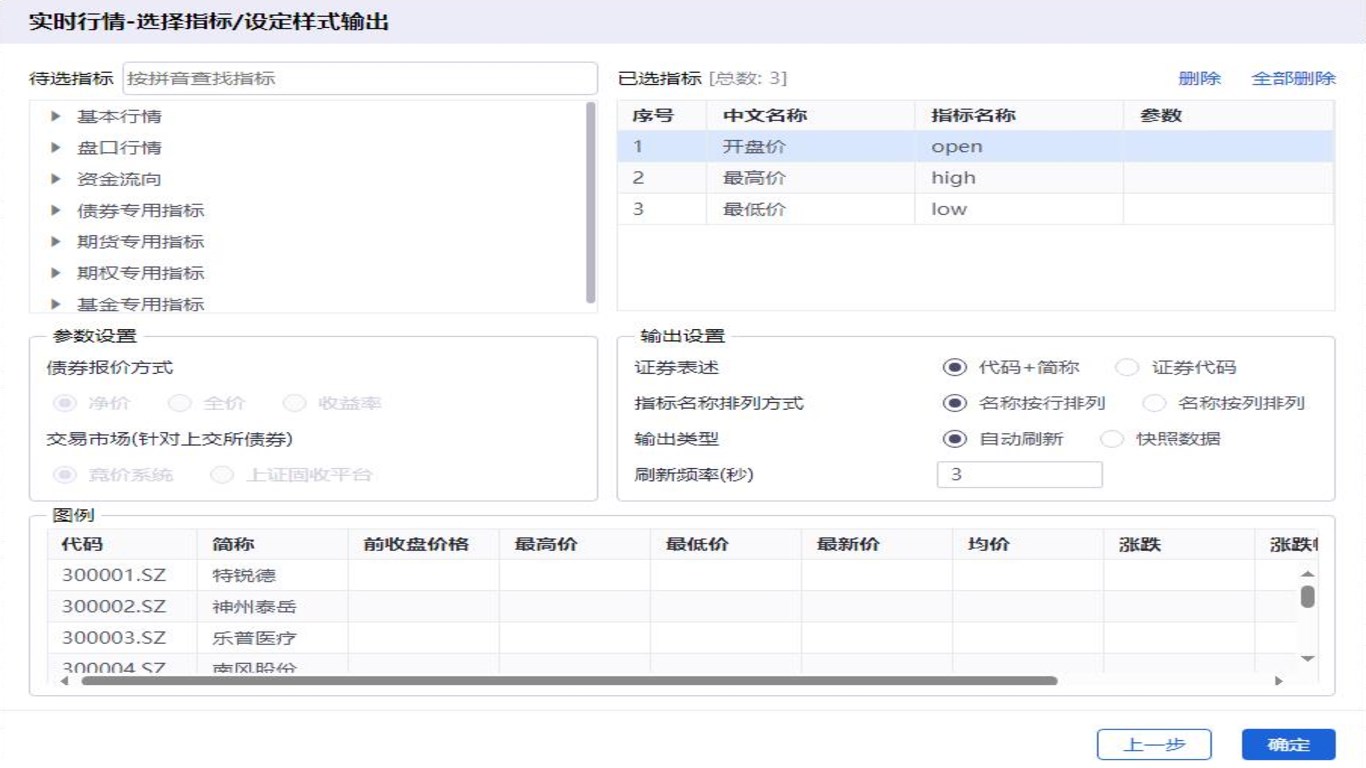The width and height of the screenshot is (1366, 768).
Task: Select the 最低价 row in selected indicators
Action: (x=975, y=209)
